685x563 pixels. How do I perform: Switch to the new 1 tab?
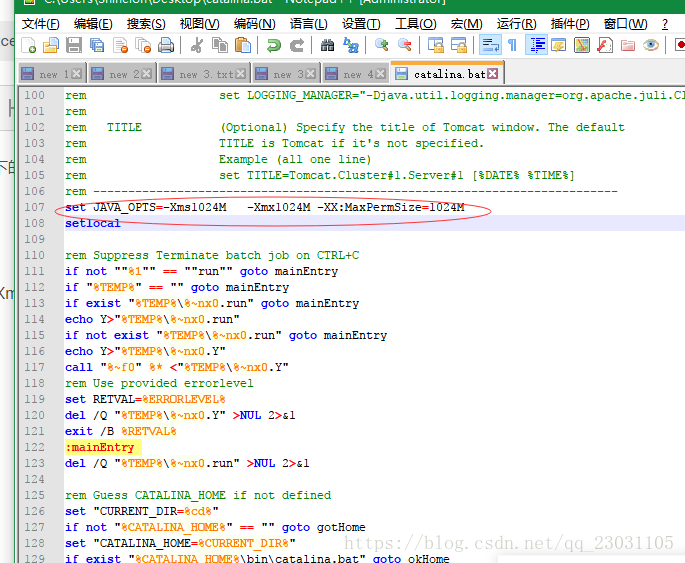click(52, 74)
